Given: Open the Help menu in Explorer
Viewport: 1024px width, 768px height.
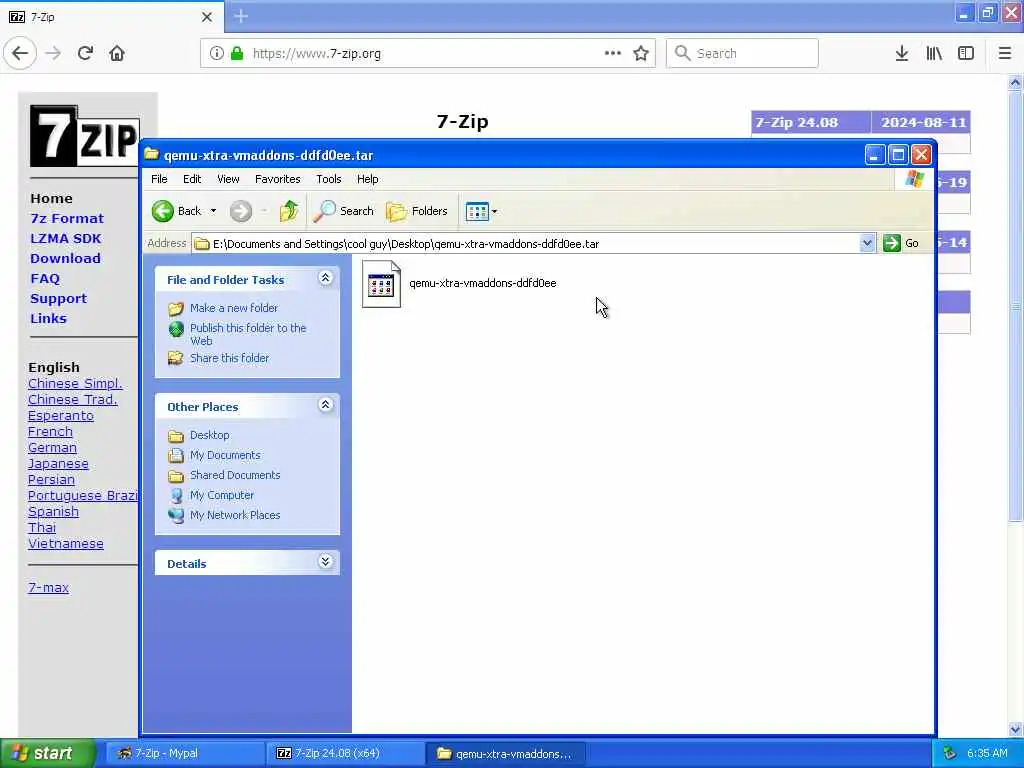Looking at the screenshot, I should pos(367,179).
